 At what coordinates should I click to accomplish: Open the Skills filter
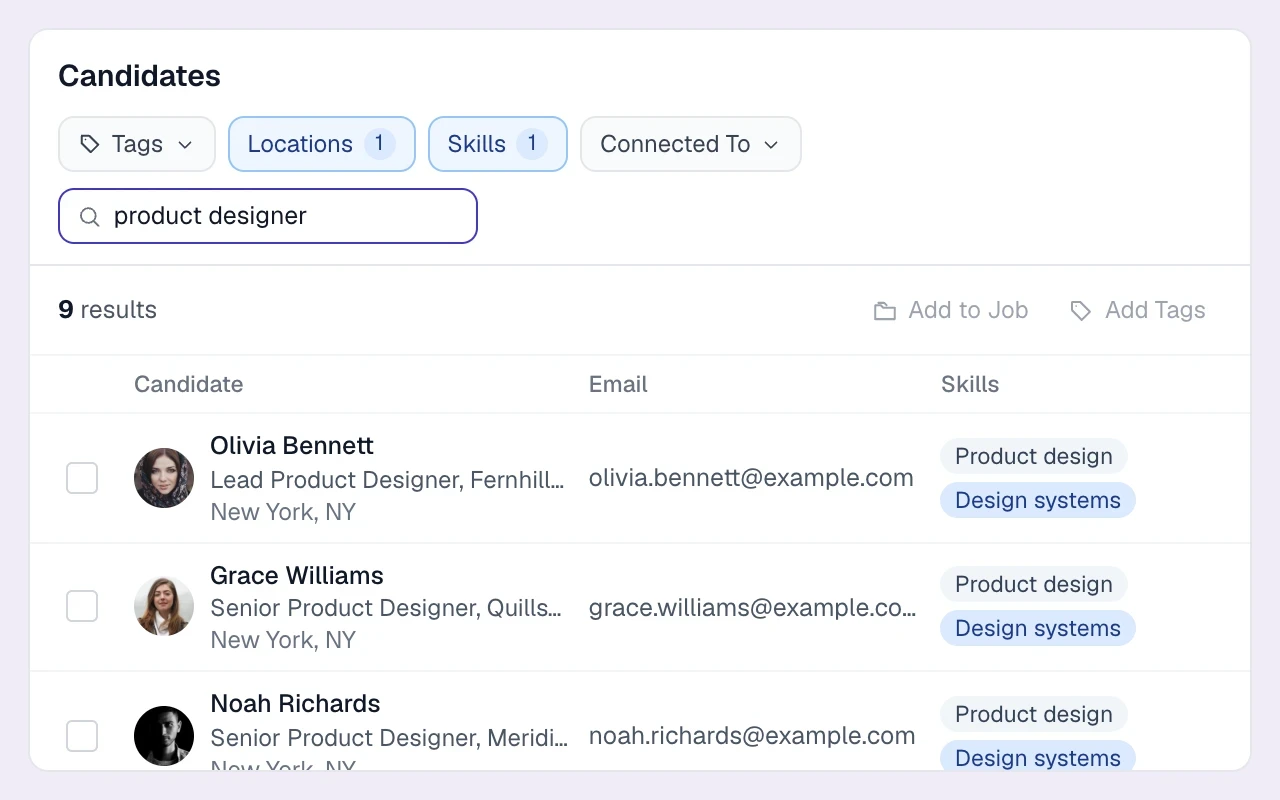pyautogui.click(x=498, y=144)
